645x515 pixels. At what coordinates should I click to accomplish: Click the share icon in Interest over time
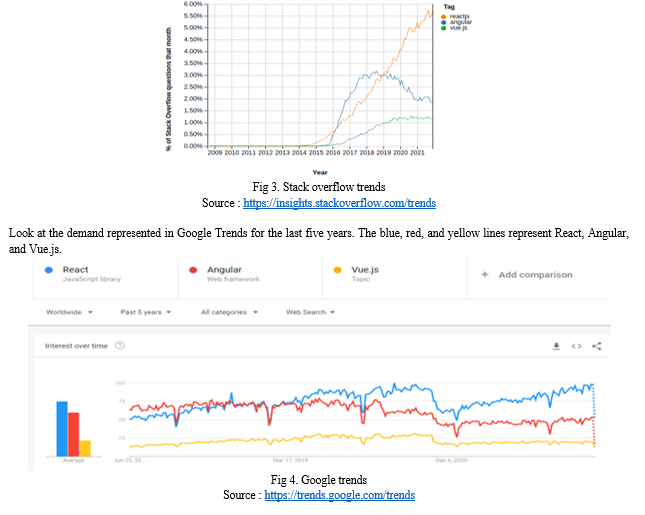pos(596,346)
